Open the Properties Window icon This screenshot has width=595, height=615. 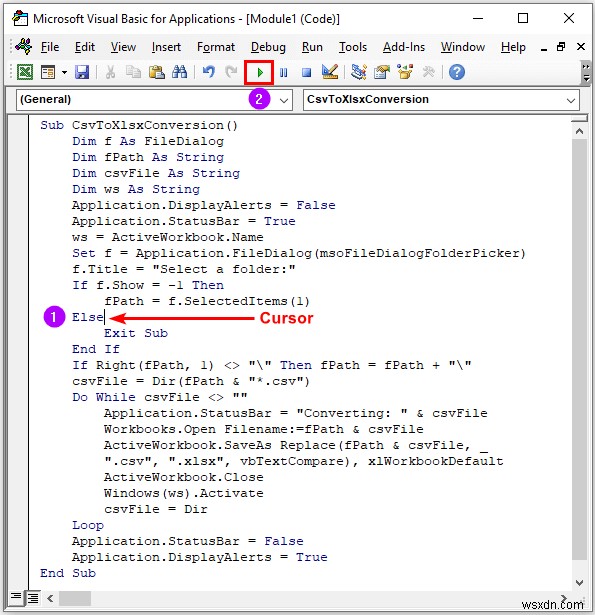pos(382,73)
